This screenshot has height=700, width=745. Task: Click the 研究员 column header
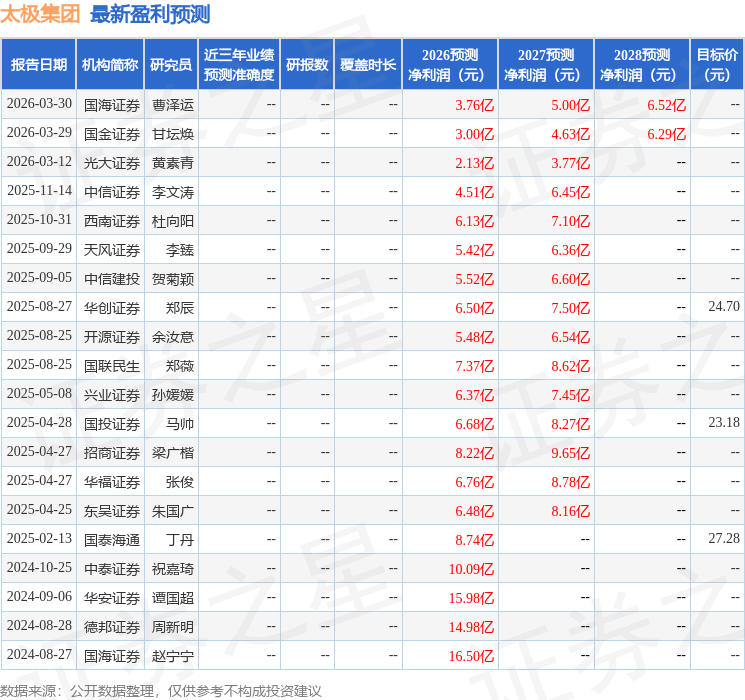171,65
